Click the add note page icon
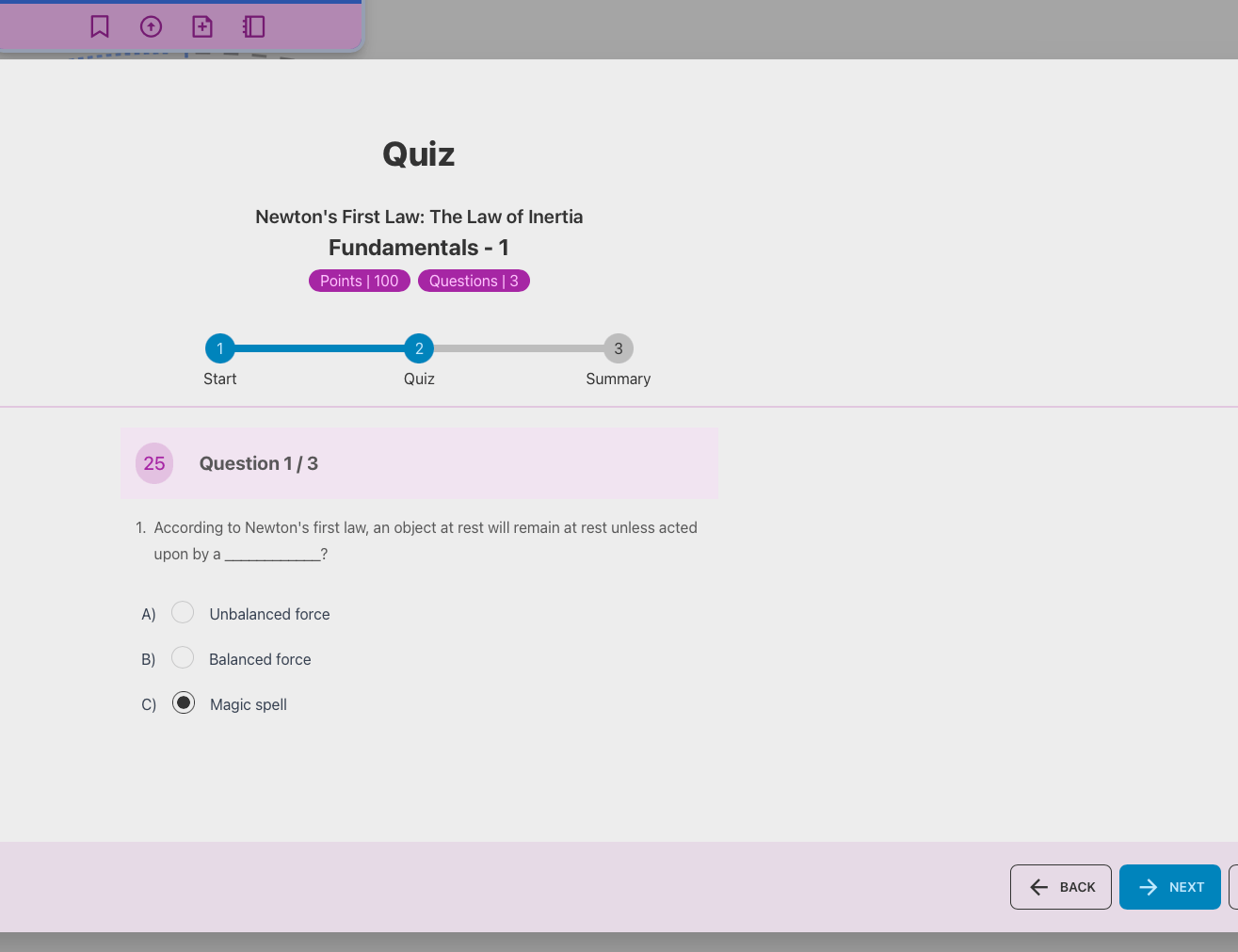Image resolution: width=1238 pixels, height=952 pixels. tap(202, 26)
